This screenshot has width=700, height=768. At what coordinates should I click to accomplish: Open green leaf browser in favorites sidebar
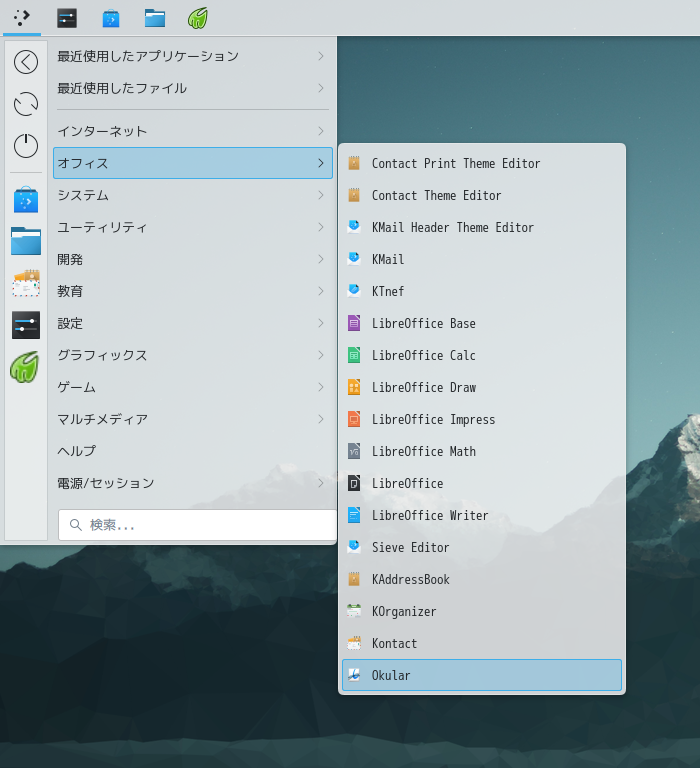coord(24,367)
